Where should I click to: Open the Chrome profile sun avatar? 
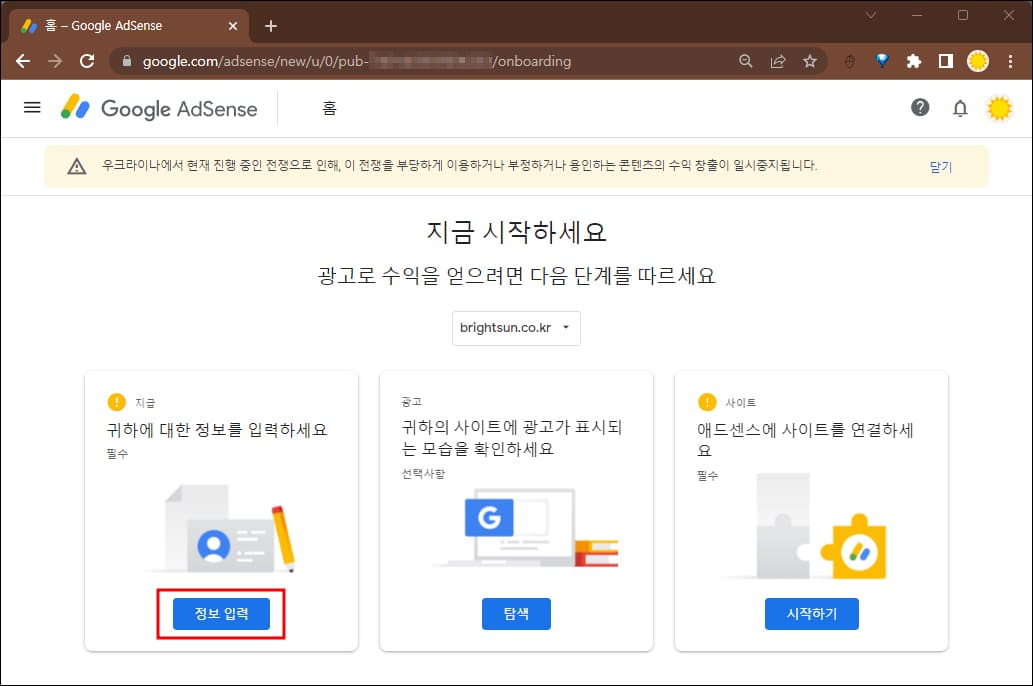[x=978, y=61]
